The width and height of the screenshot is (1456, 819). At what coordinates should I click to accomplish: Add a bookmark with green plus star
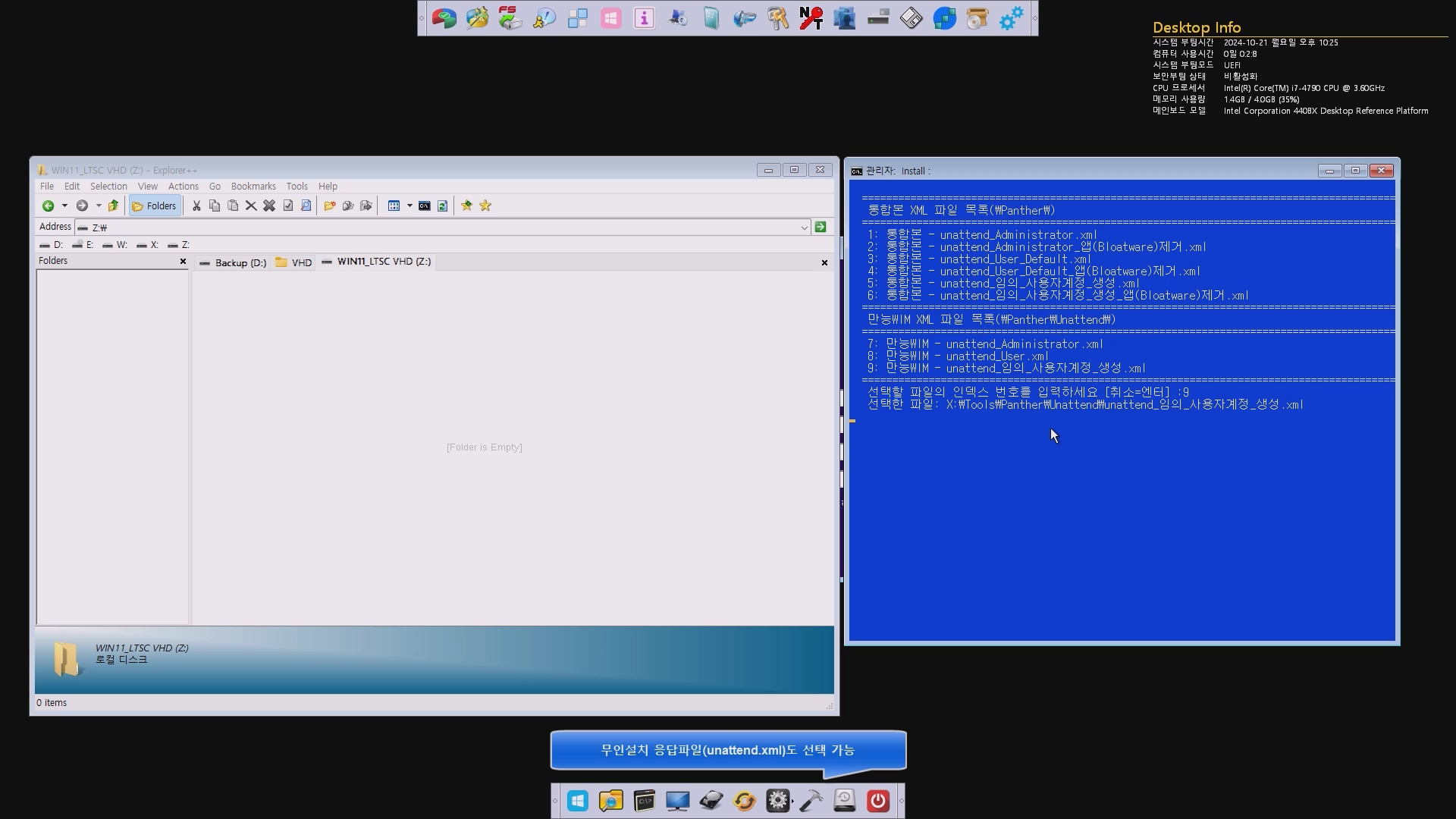(466, 206)
